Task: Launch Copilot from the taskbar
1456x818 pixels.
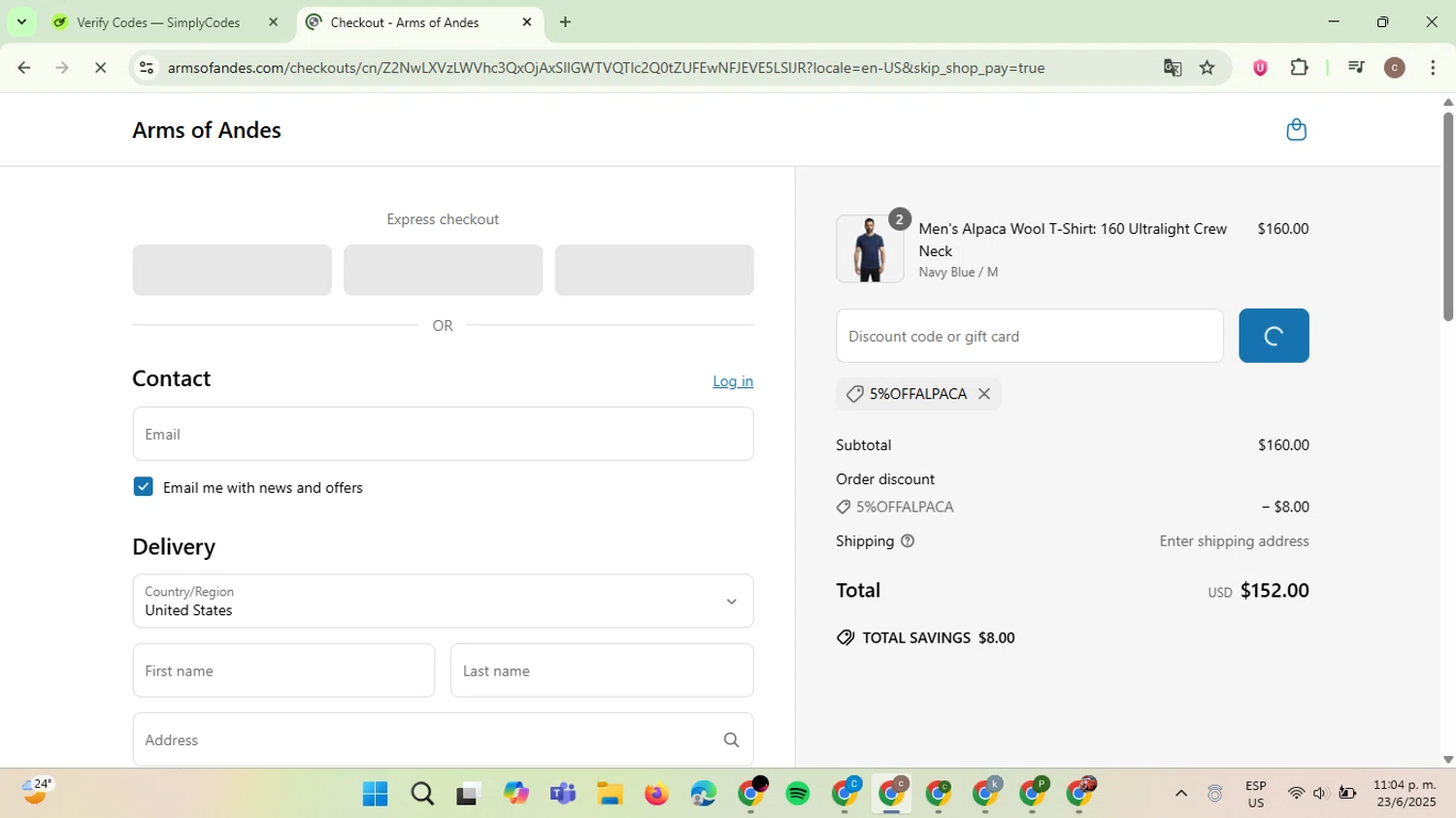Action: (x=515, y=794)
